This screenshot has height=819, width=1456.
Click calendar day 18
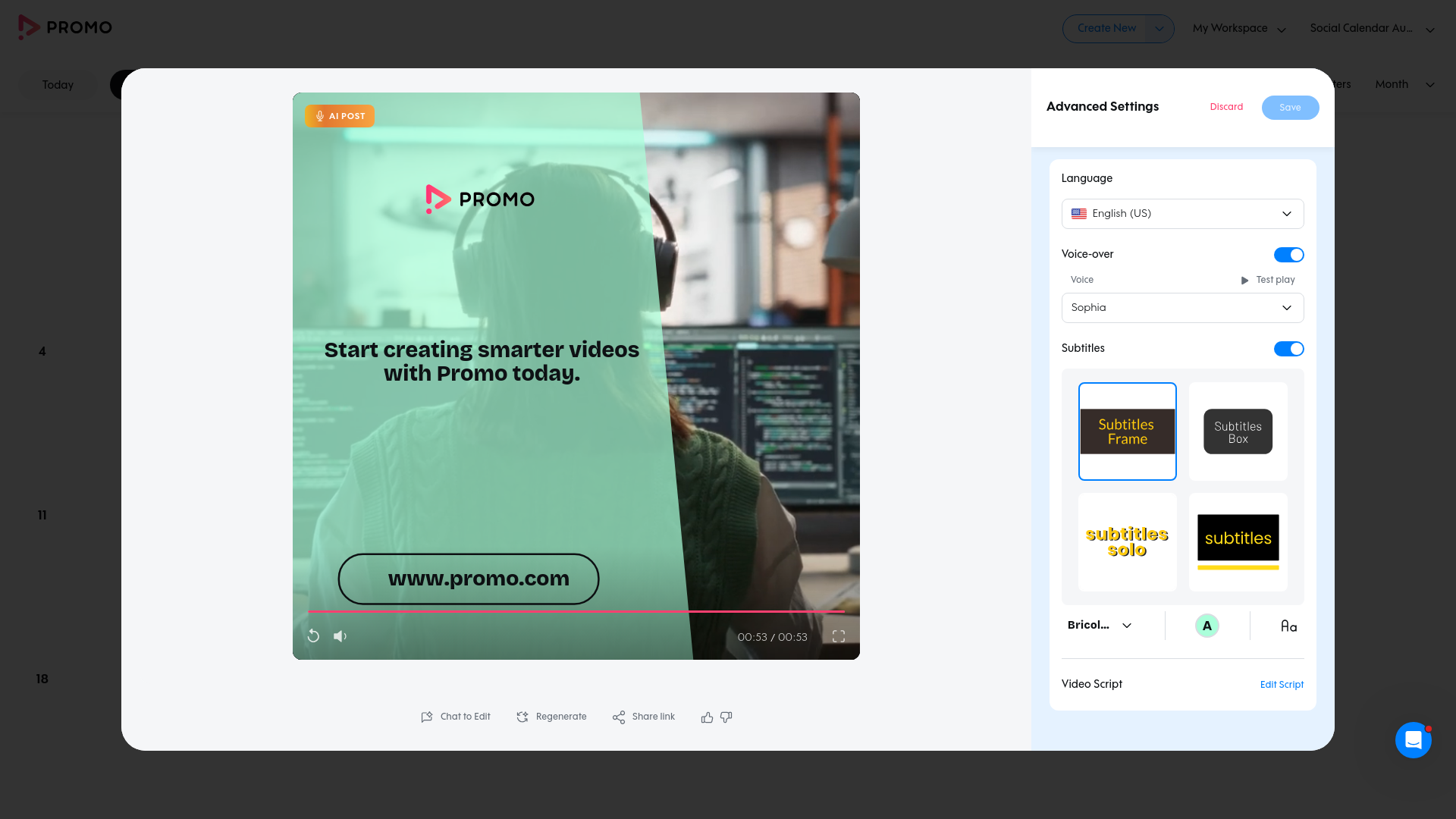click(x=42, y=679)
